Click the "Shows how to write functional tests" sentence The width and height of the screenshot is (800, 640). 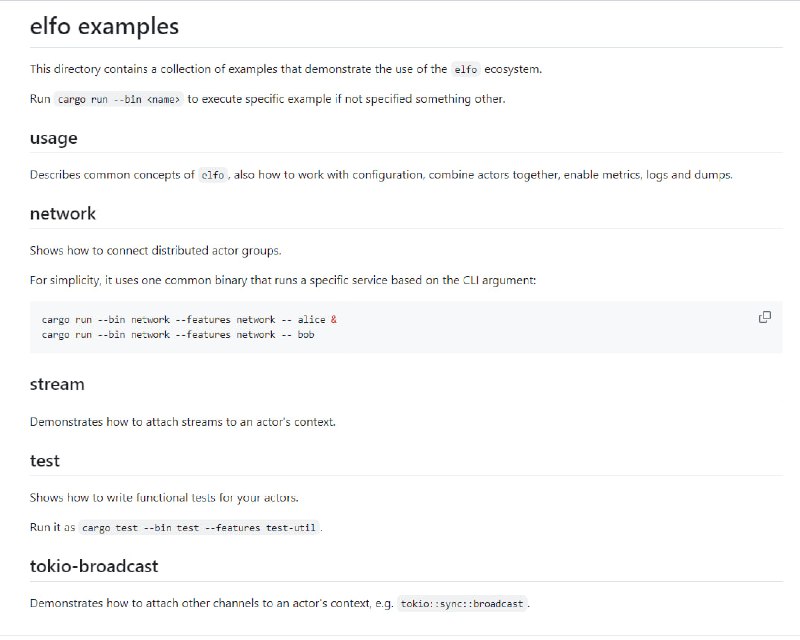164,497
